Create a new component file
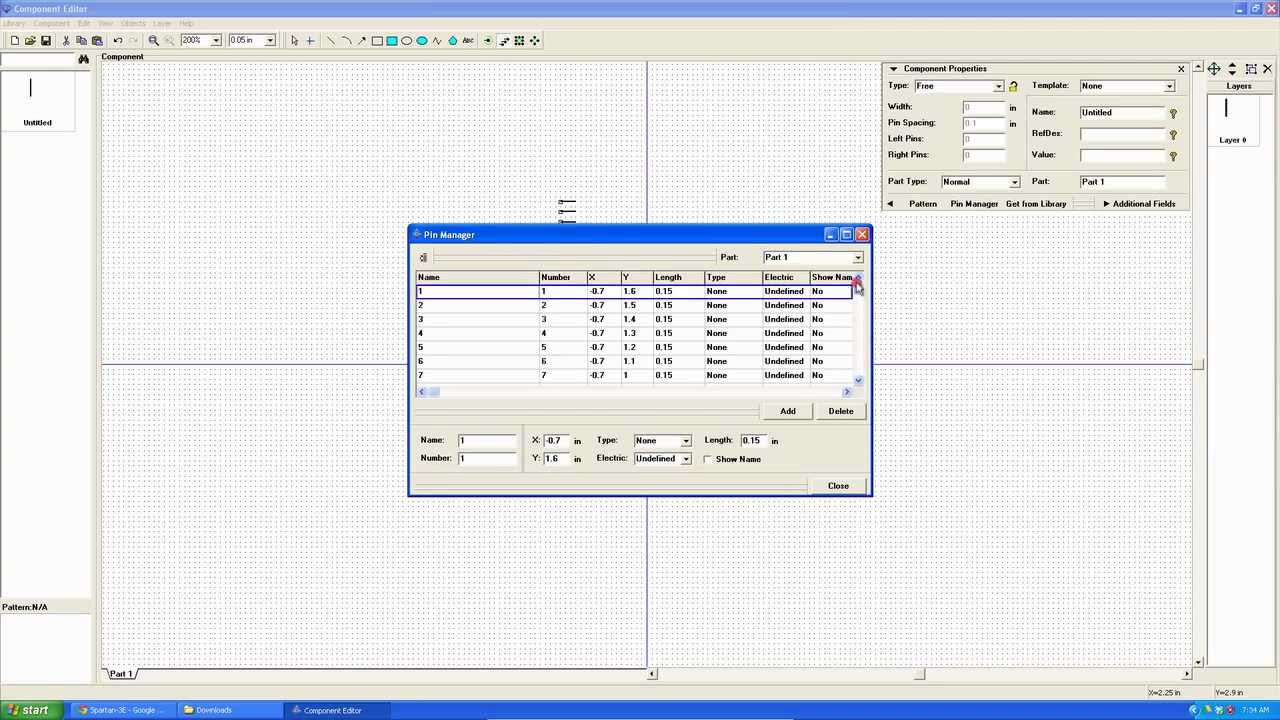Viewport: 1280px width, 720px height. tap(15, 40)
